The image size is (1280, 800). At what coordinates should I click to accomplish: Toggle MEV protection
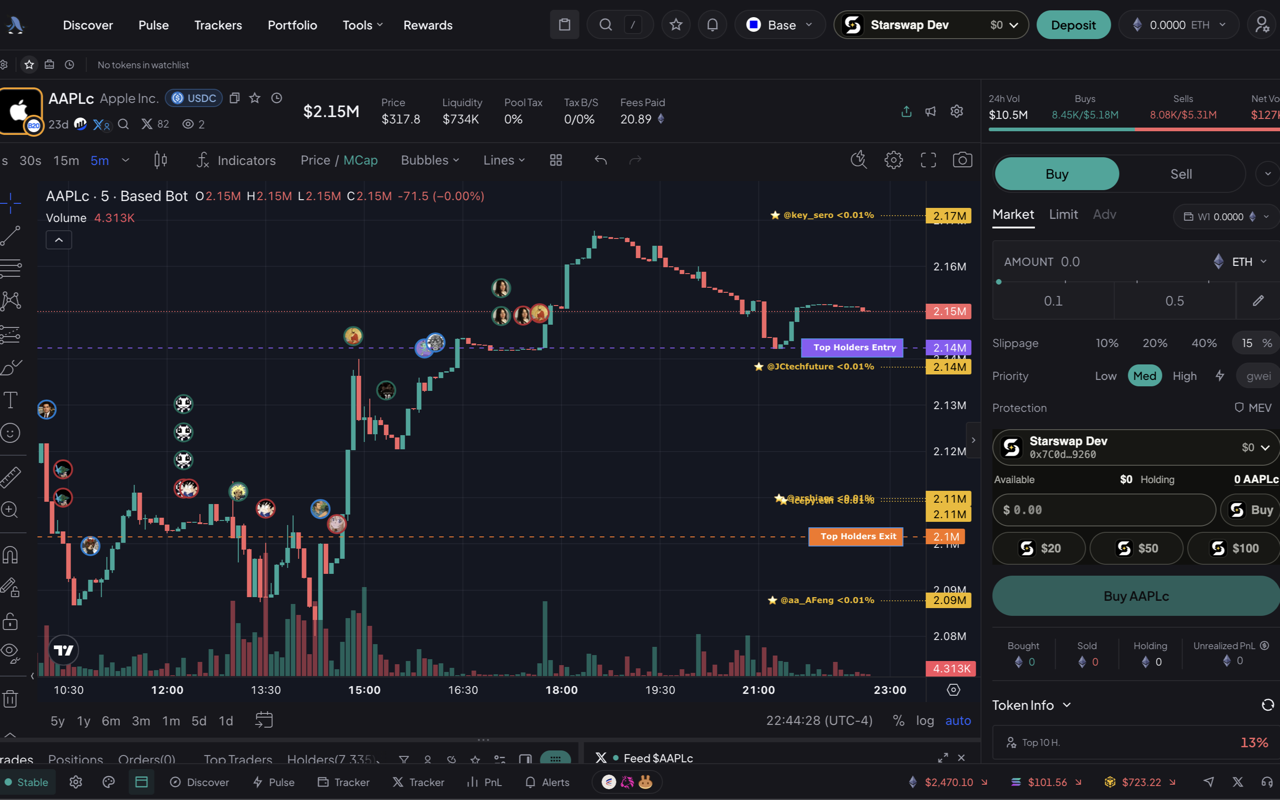[x=1253, y=408]
